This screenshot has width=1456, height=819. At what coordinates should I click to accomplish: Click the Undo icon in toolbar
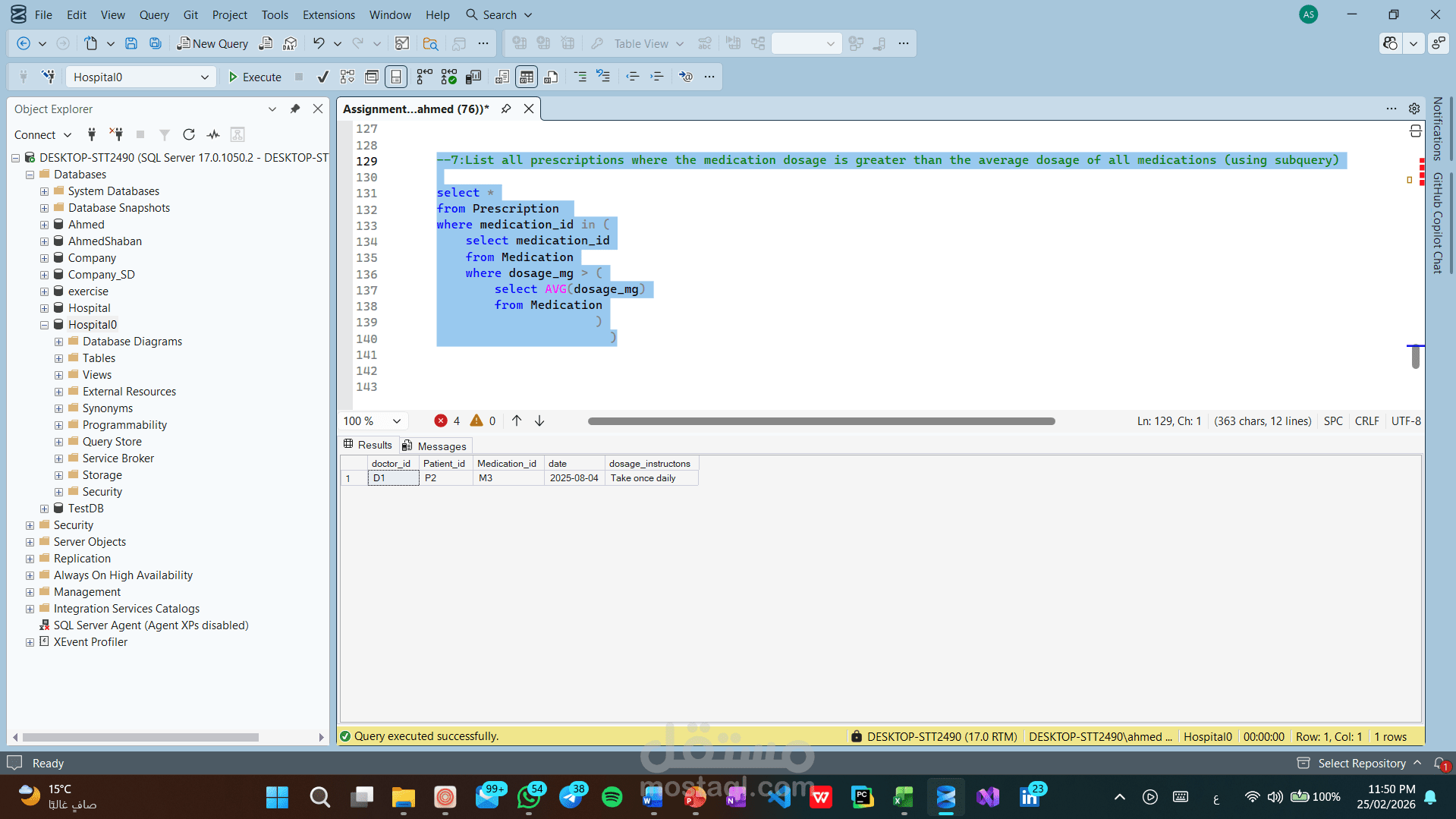[319, 44]
